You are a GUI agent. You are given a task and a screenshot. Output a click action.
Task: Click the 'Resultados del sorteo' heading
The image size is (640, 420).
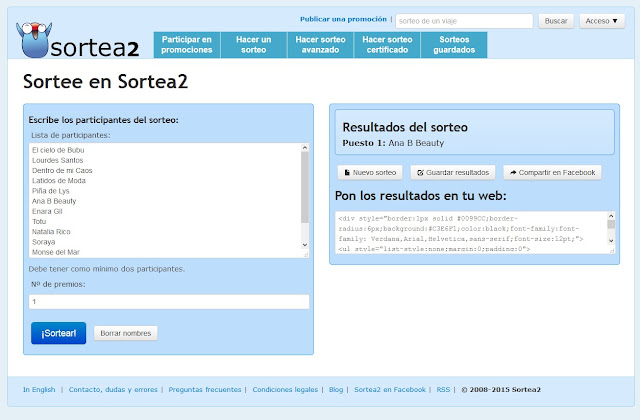pos(405,127)
